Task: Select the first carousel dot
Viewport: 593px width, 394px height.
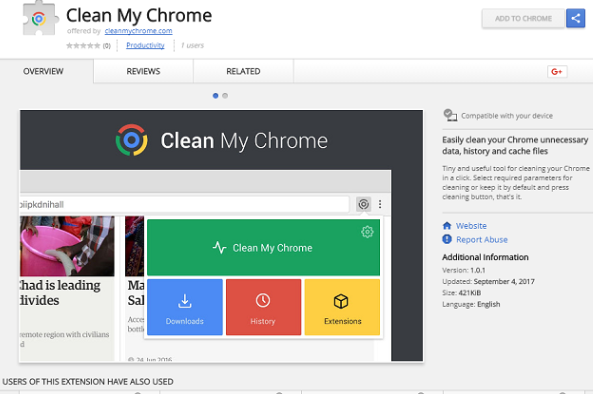Action: click(x=215, y=96)
